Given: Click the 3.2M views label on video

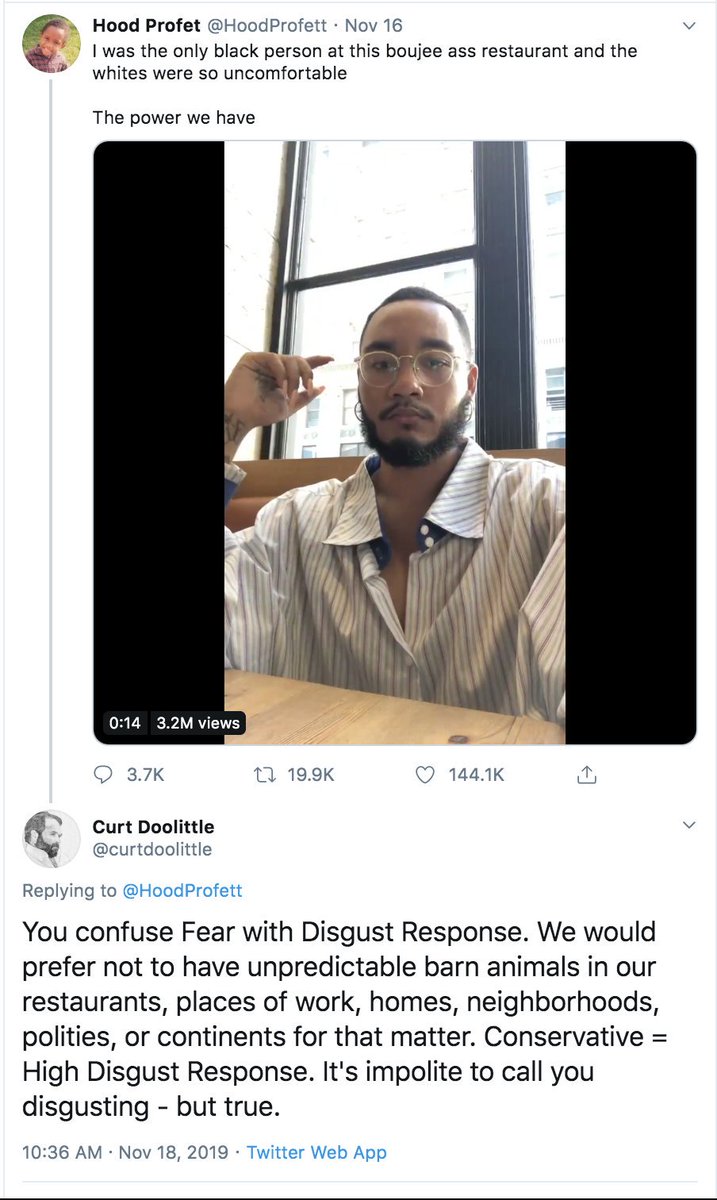Looking at the screenshot, I should click(x=197, y=723).
